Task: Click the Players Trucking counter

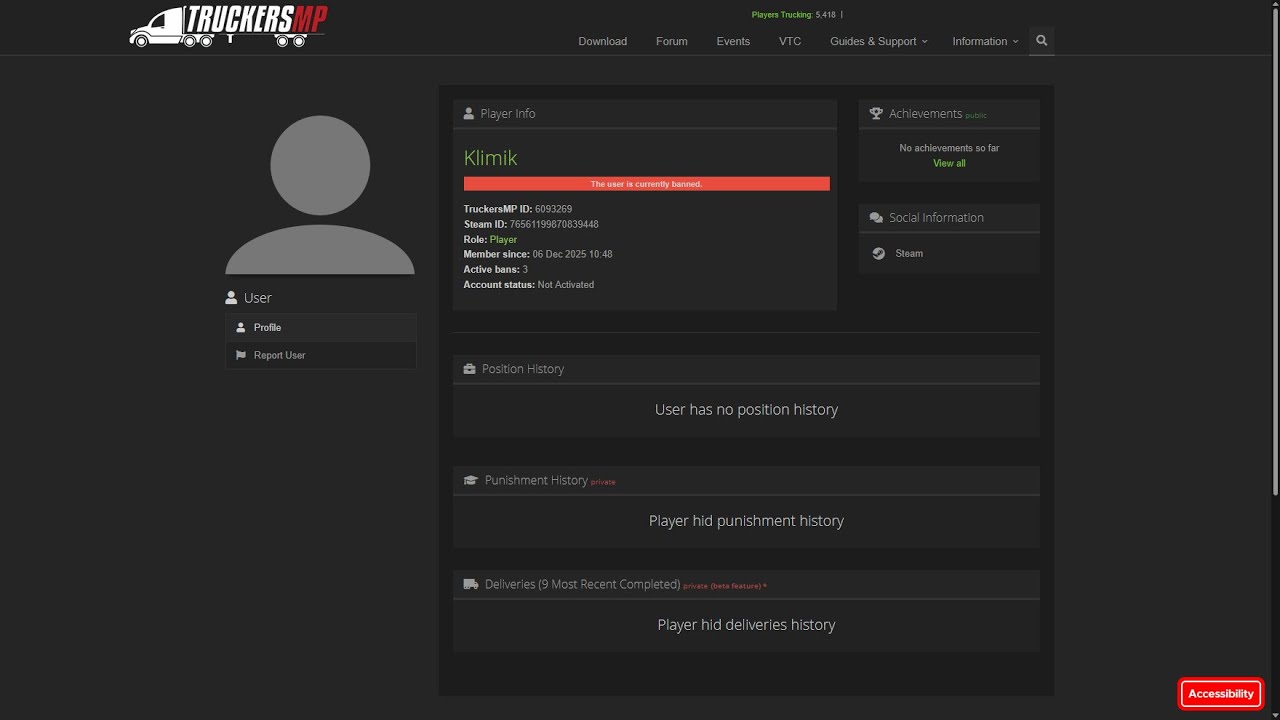Action: (x=794, y=15)
